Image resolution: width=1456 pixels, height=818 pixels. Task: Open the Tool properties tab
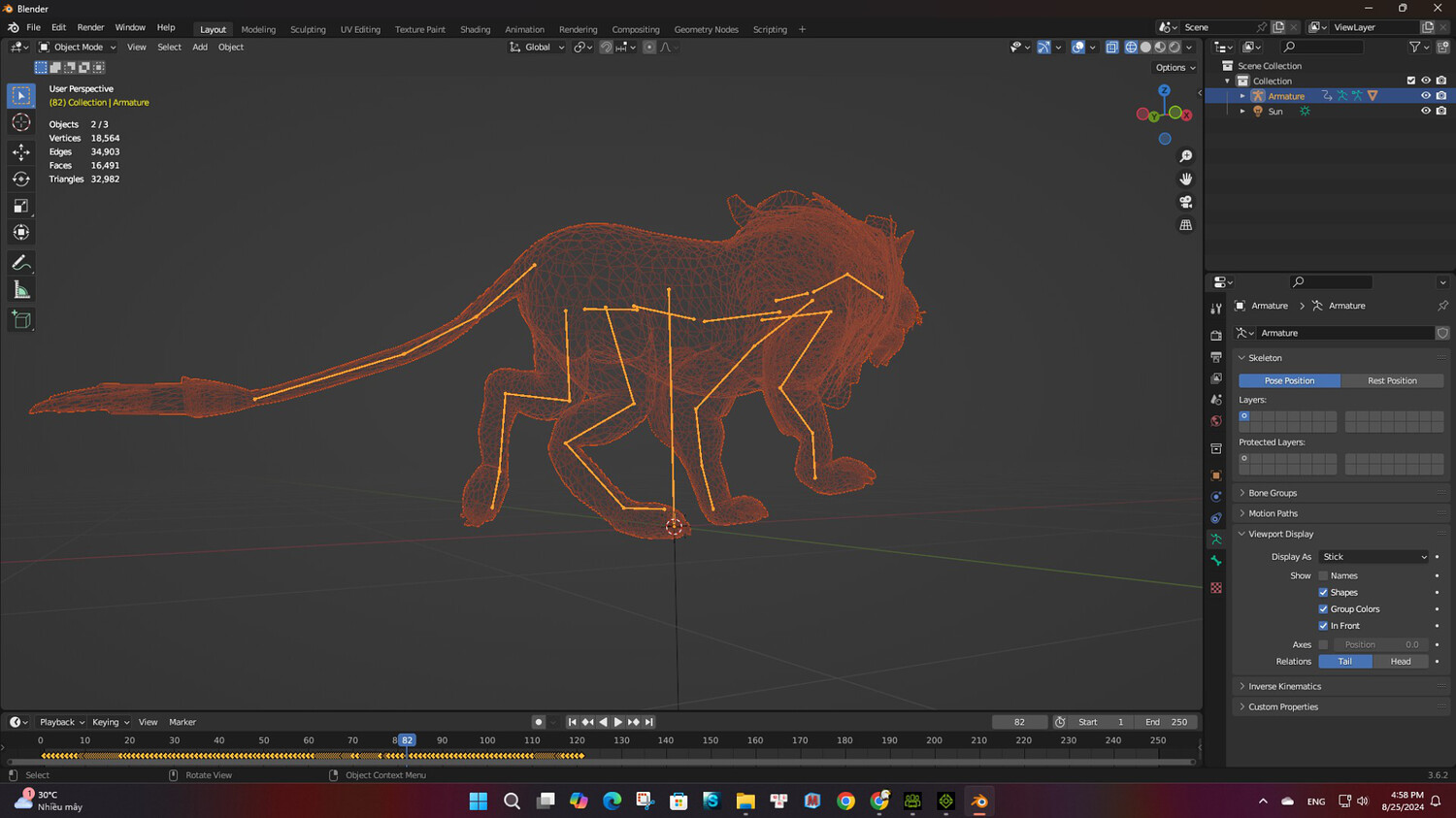tap(1216, 309)
